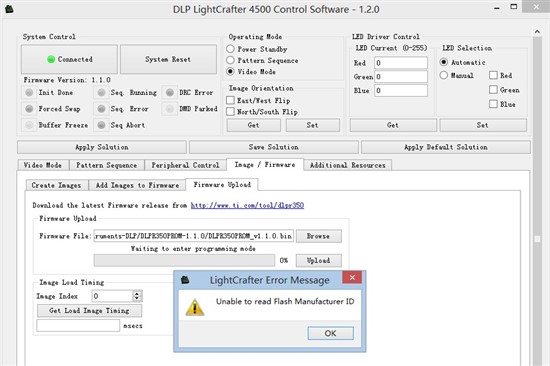Click the Connected button
The width and height of the screenshot is (550, 366).
[69, 59]
